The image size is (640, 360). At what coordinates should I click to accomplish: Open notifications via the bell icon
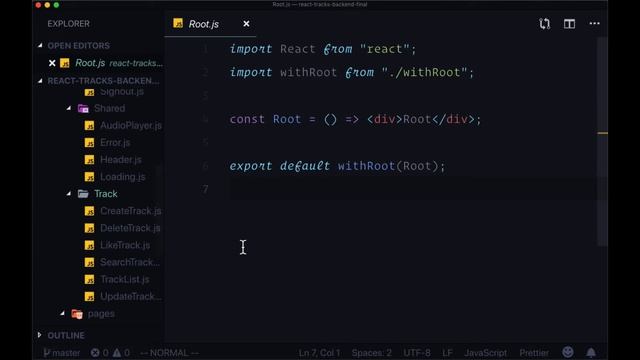coord(591,352)
